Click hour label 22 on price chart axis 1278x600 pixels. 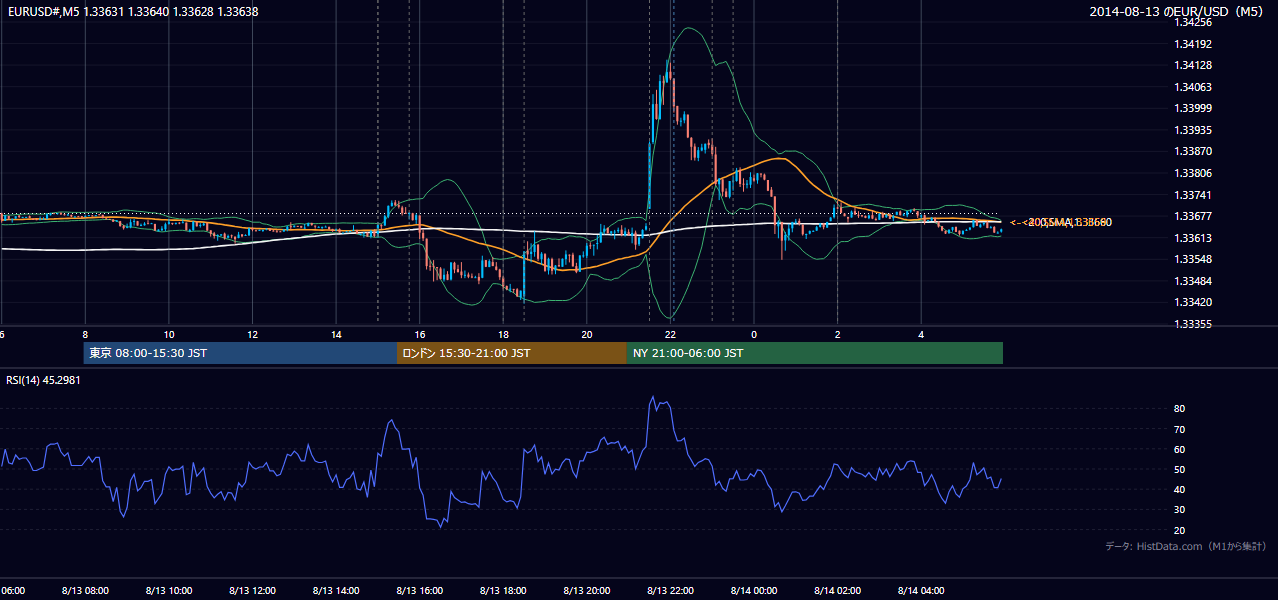[x=671, y=334]
